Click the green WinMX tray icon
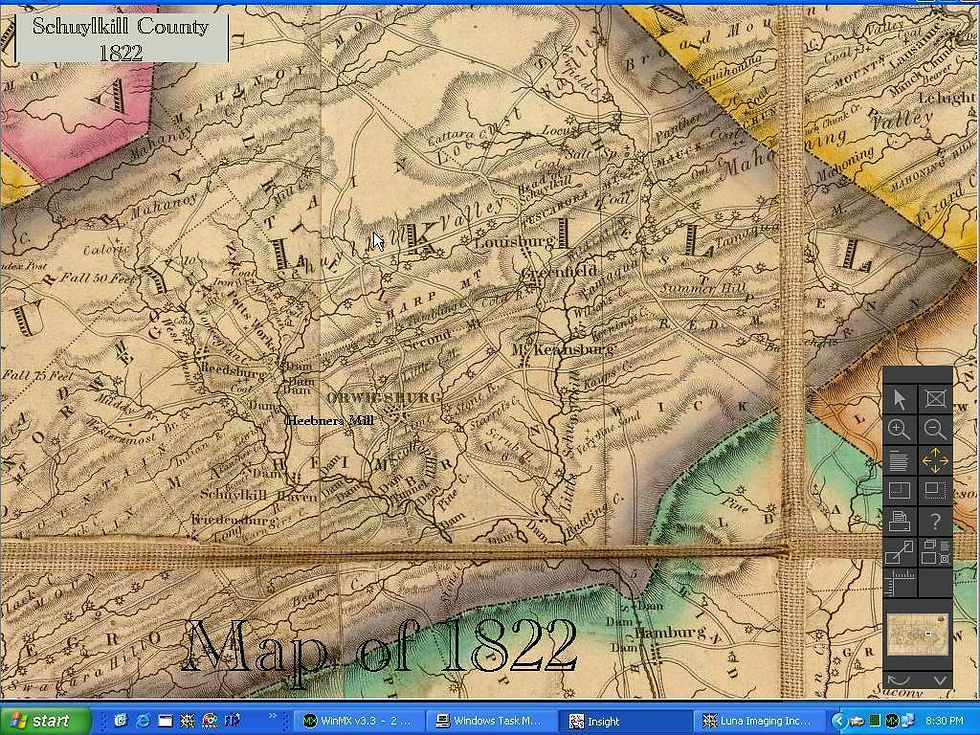This screenshot has height=735, width=980. coord(892,721)
